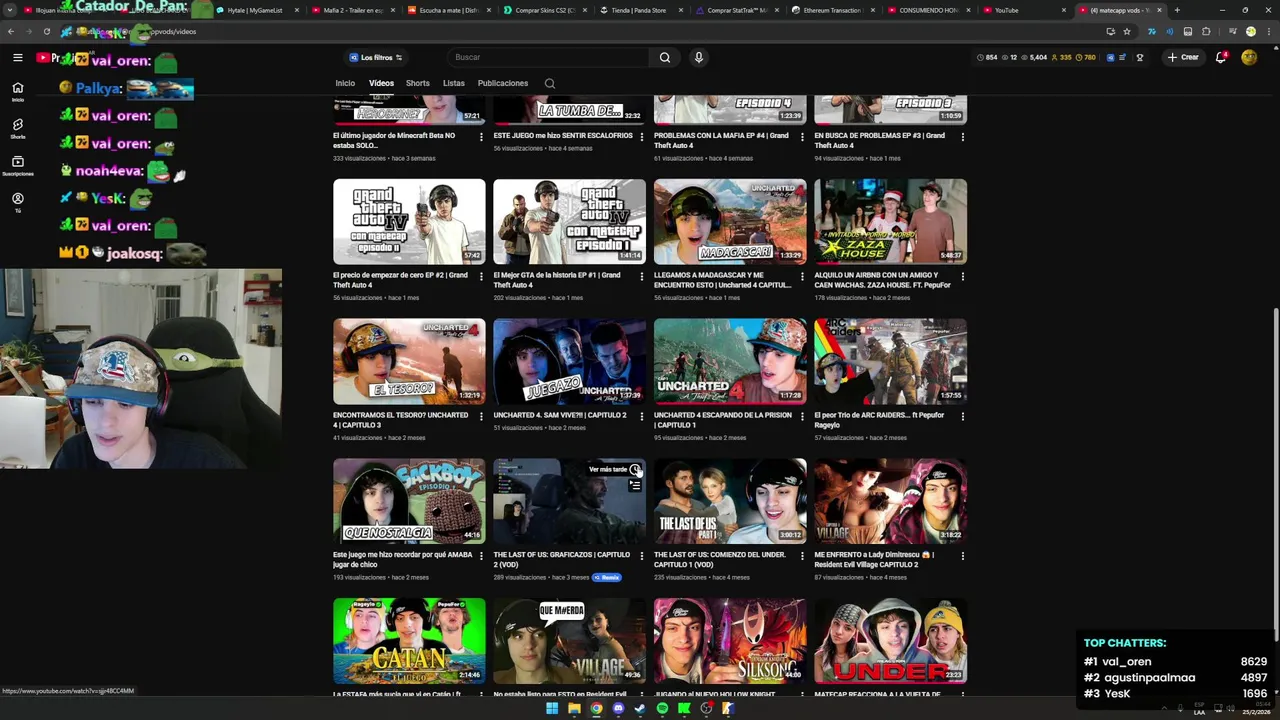Reload the page in the browser
Image resolution: width=1280 pixels, height=720 pixels.
click(46, 31)
